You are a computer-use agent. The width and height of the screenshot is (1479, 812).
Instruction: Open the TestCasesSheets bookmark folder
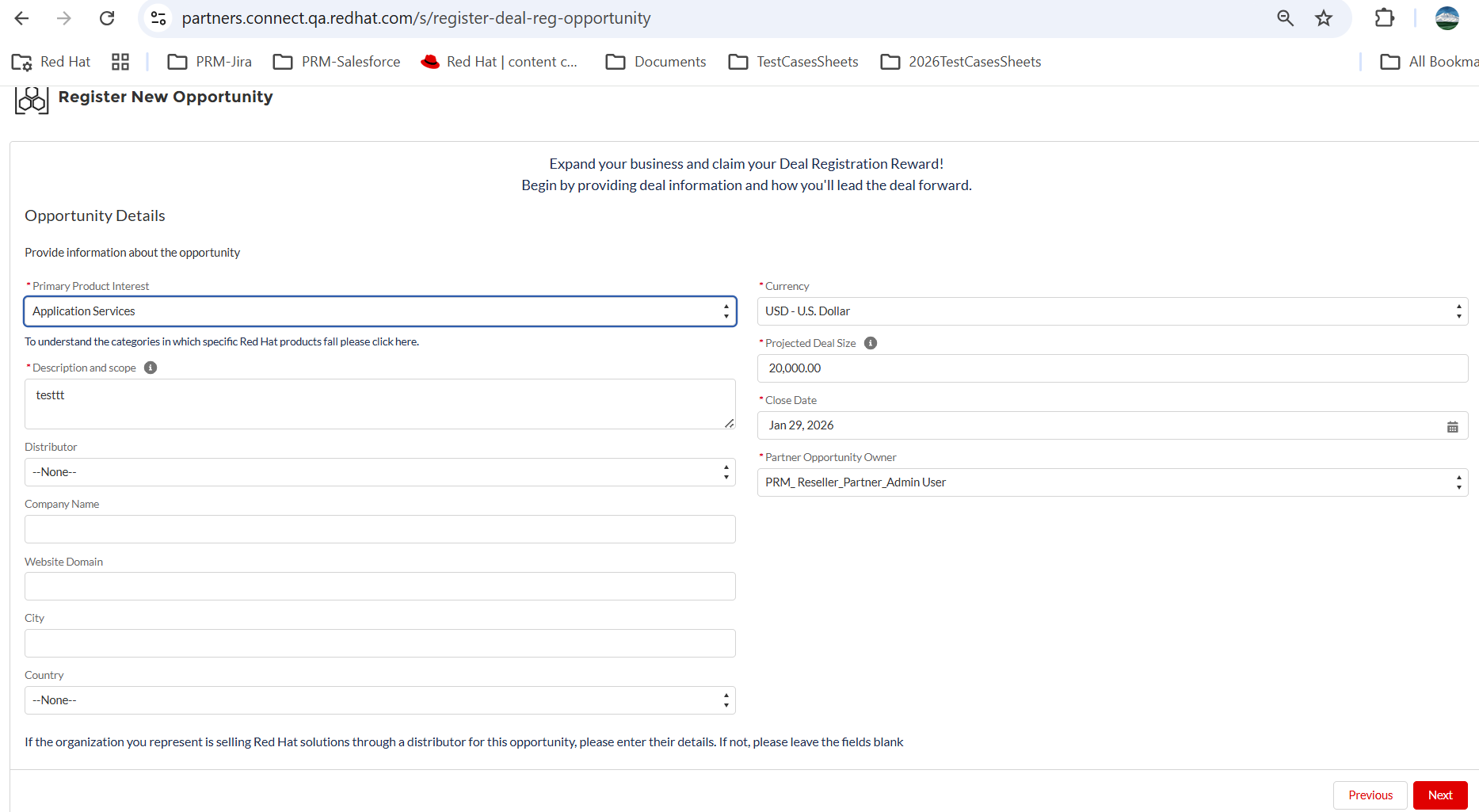[x=794, y=62]
